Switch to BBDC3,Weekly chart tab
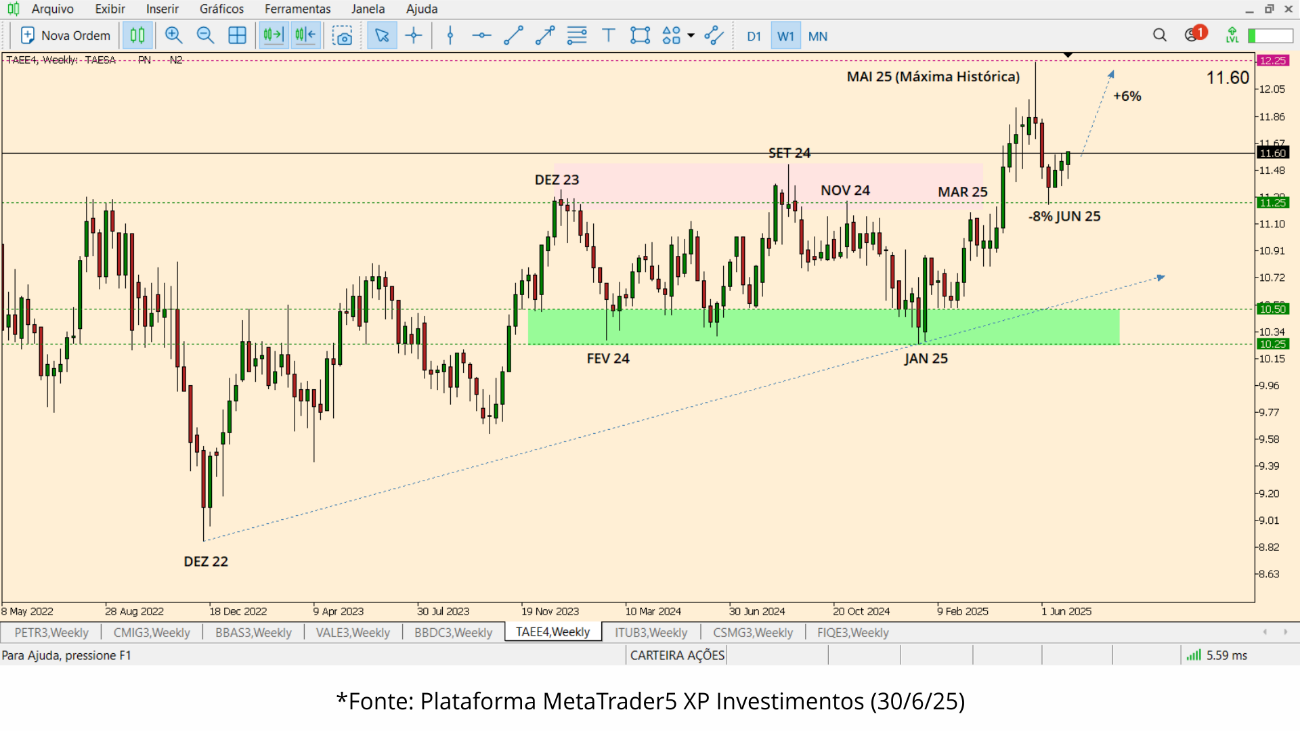This screenshot has width=1300, height=731. click(x=453, y=632)
